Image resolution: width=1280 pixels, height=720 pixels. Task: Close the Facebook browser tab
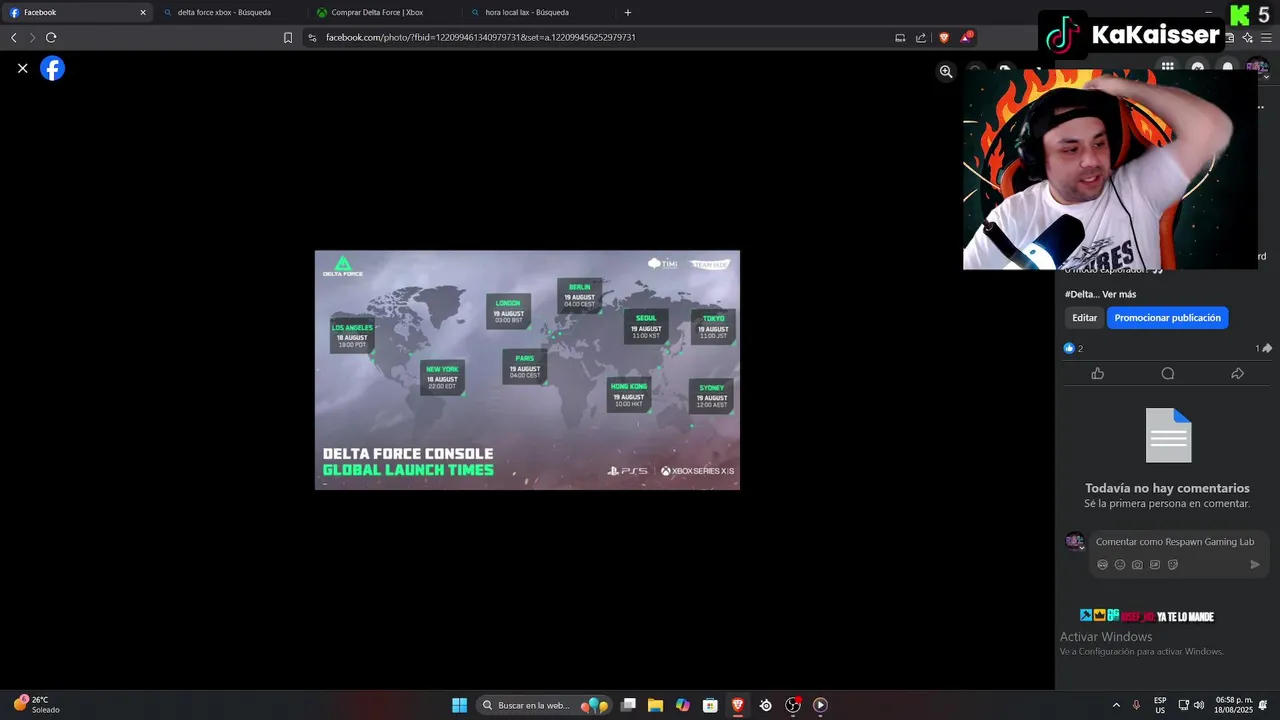(142, 13)
